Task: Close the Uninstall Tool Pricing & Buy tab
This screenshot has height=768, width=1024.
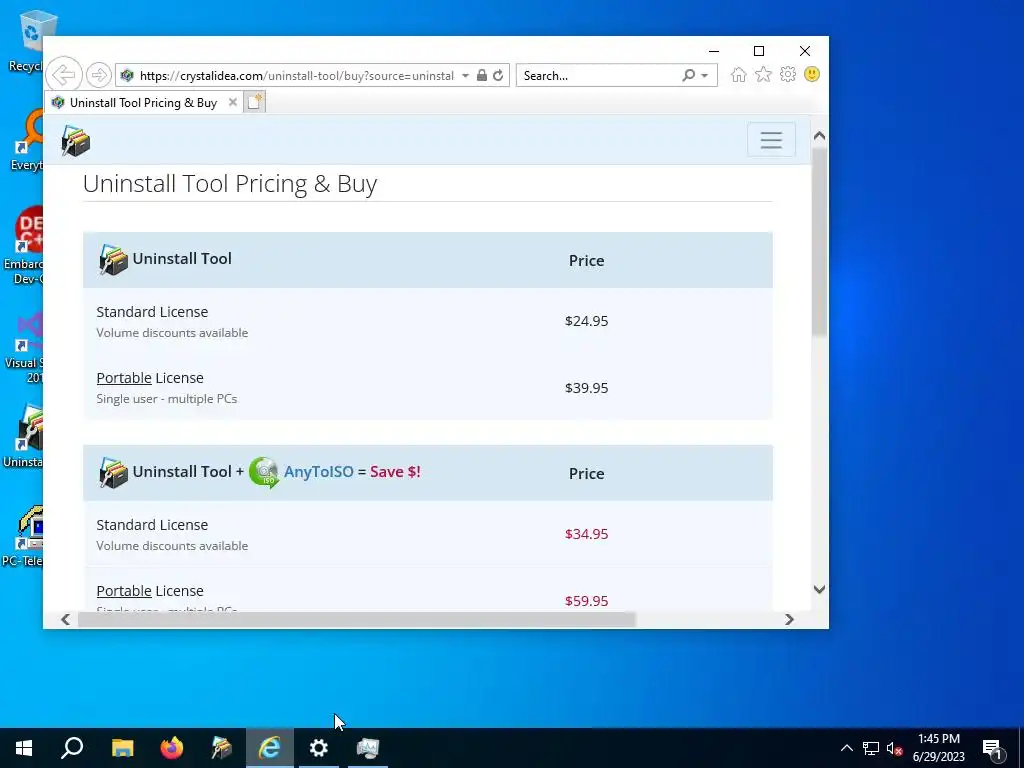Action: coord(232,103)
